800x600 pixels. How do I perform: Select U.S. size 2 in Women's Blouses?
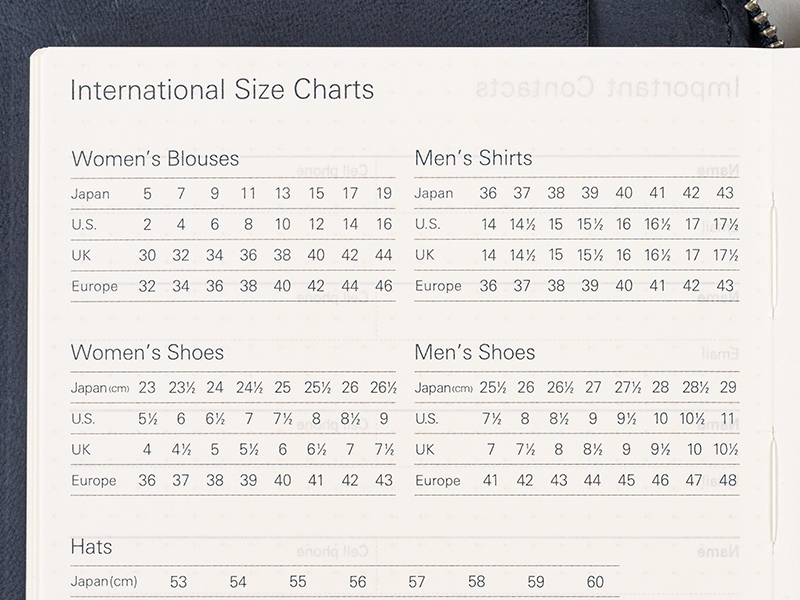[147, 225]
